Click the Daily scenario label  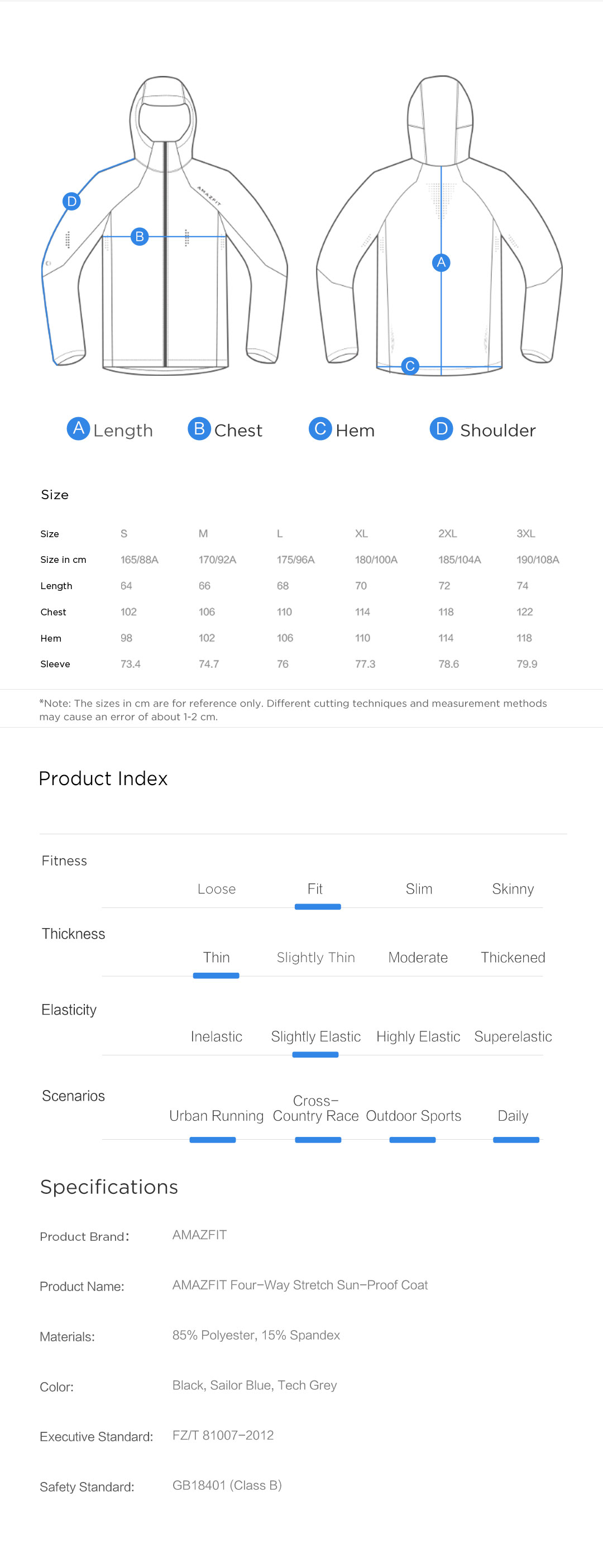click(x=513, y=1116)
